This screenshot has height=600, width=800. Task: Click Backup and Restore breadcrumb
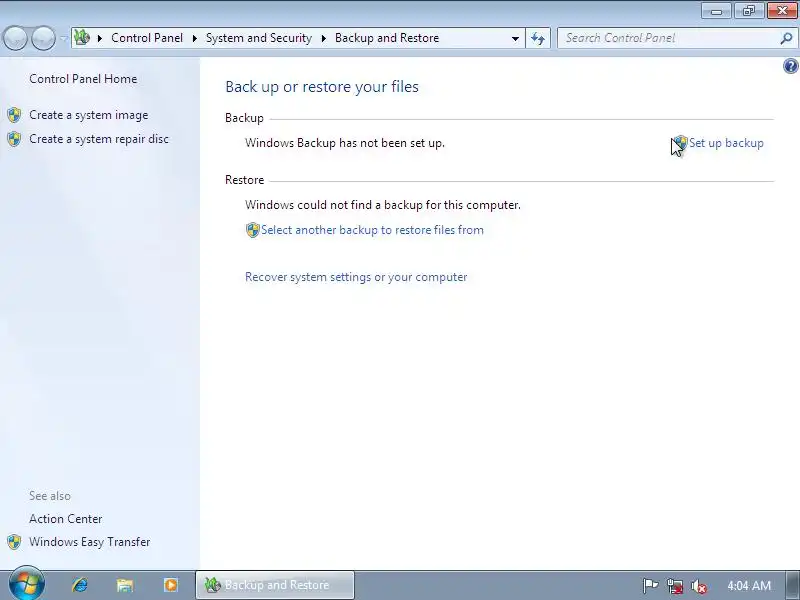click(387, 38)
